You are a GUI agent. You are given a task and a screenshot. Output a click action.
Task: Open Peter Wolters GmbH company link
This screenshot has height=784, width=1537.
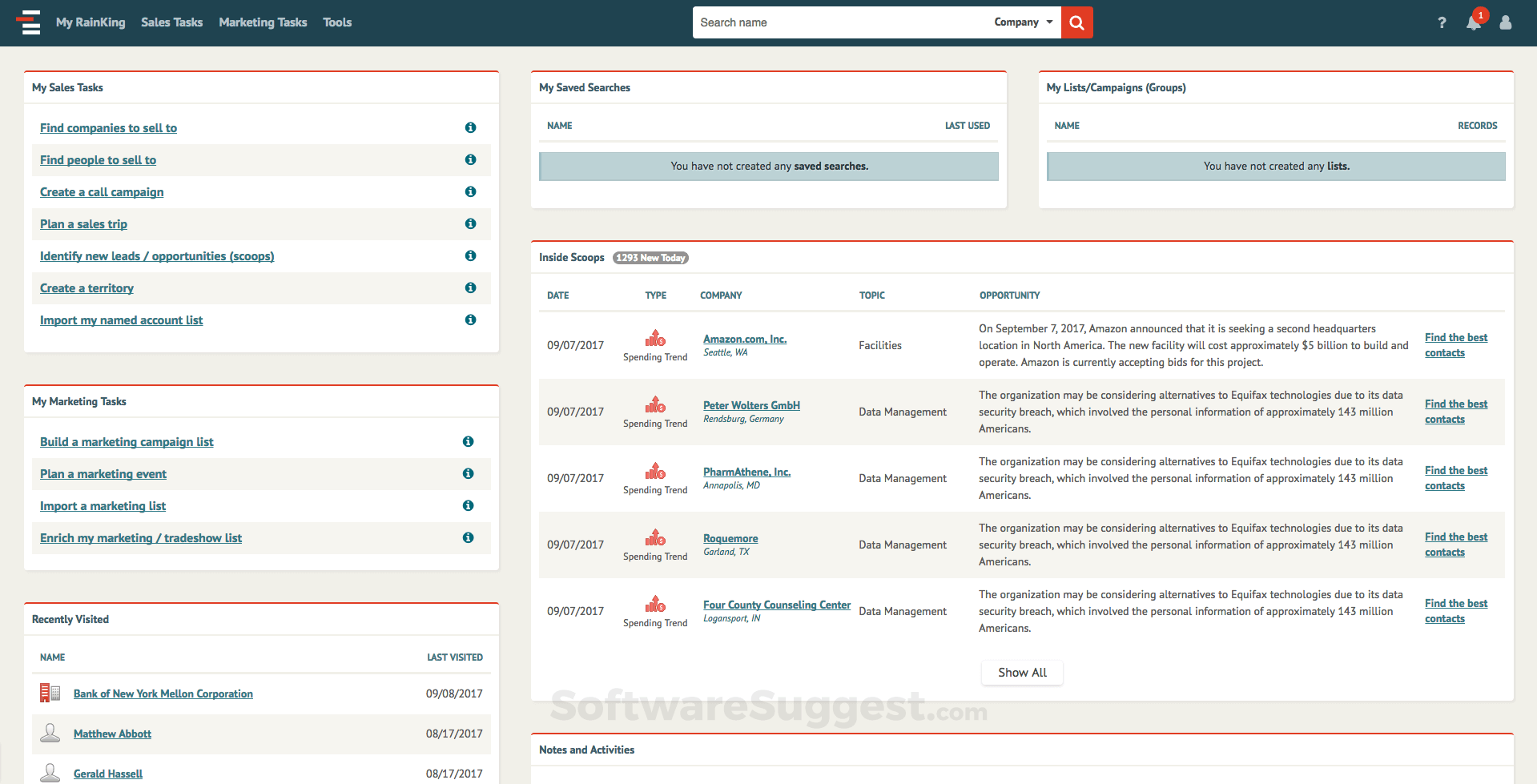pyautogui.click(x=751, y=405)
